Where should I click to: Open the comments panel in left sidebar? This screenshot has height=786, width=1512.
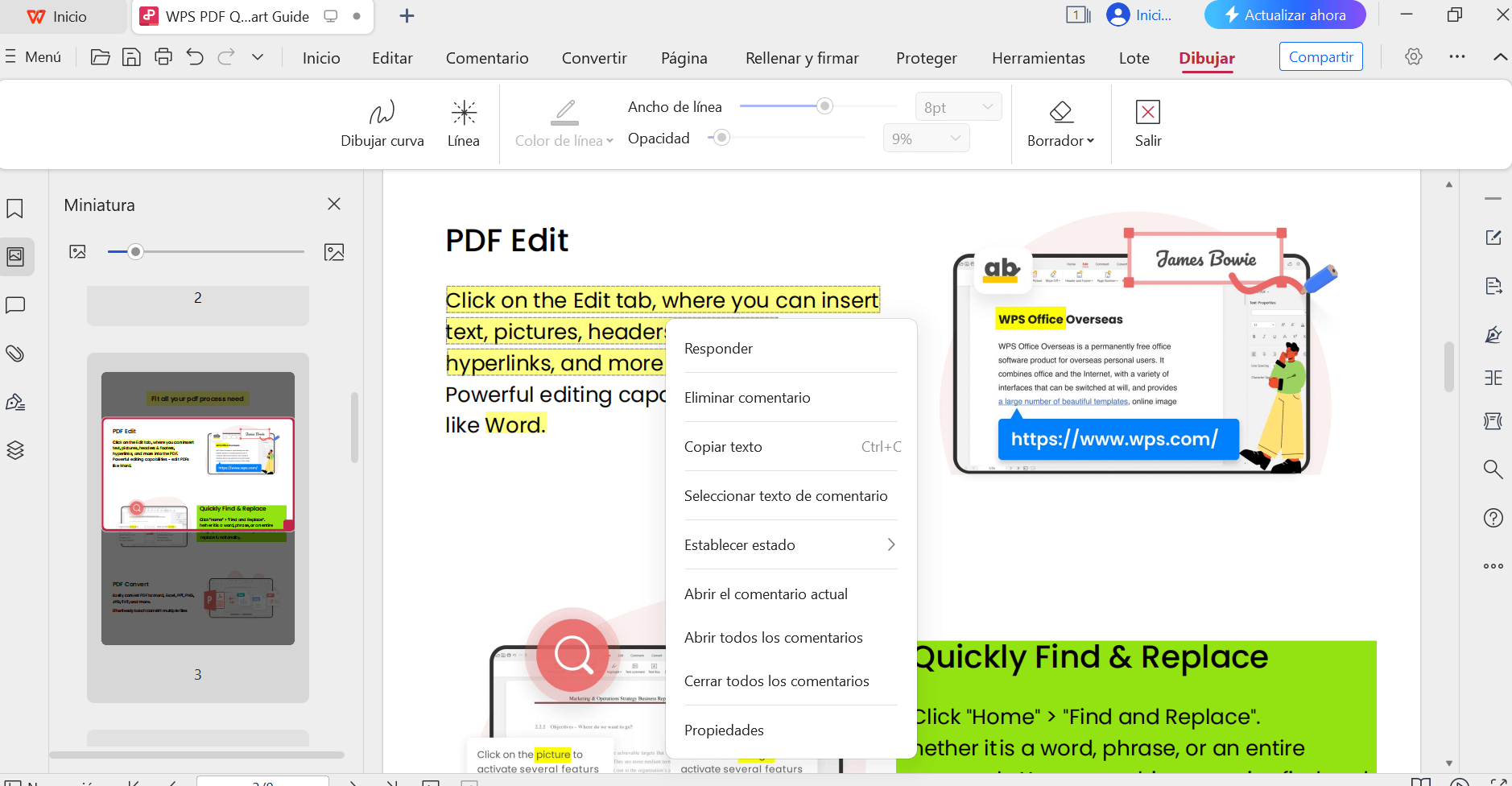point(15,305)
